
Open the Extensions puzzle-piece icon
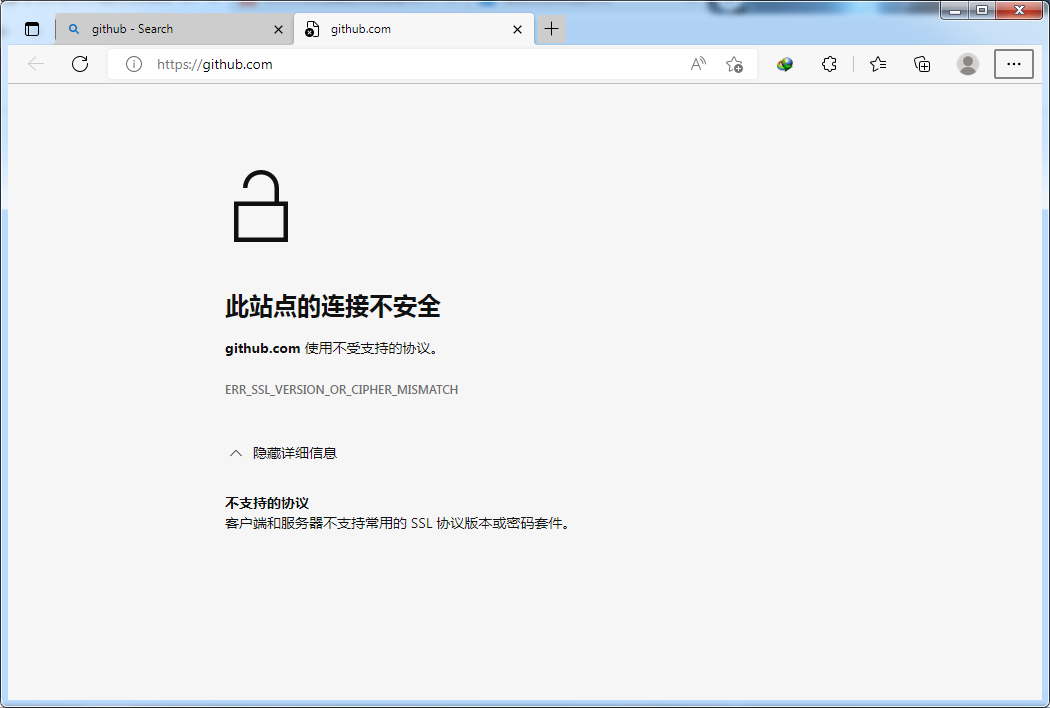click(829, 63)
